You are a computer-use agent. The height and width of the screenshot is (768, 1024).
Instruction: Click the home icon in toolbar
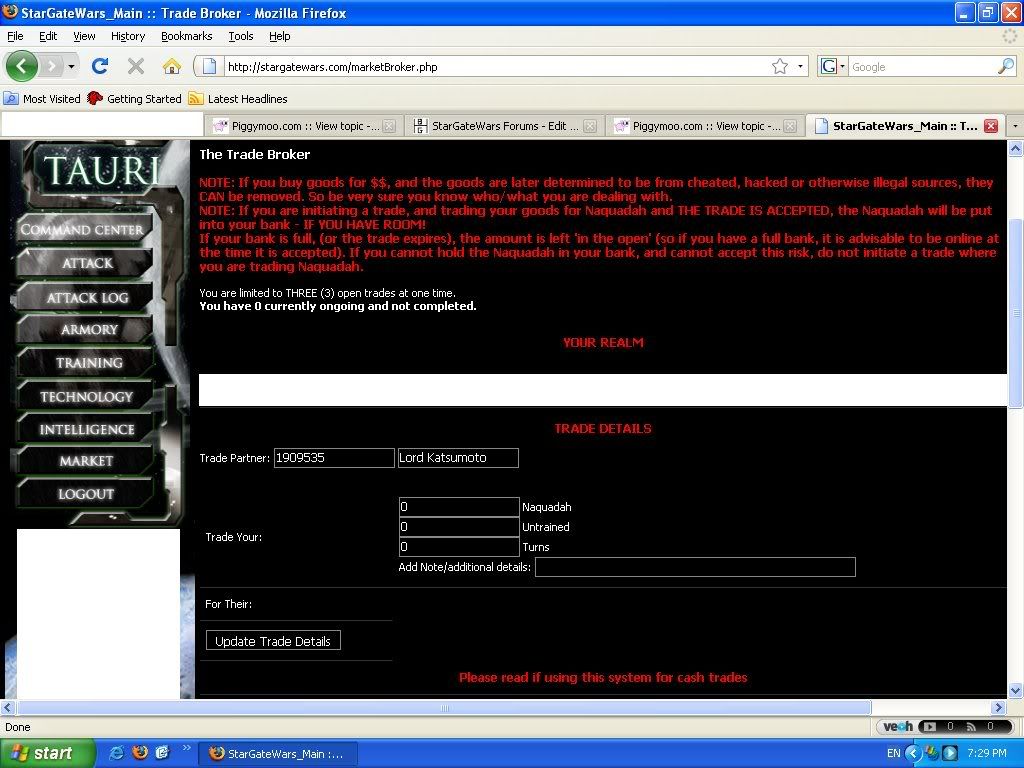pos(172,66)
